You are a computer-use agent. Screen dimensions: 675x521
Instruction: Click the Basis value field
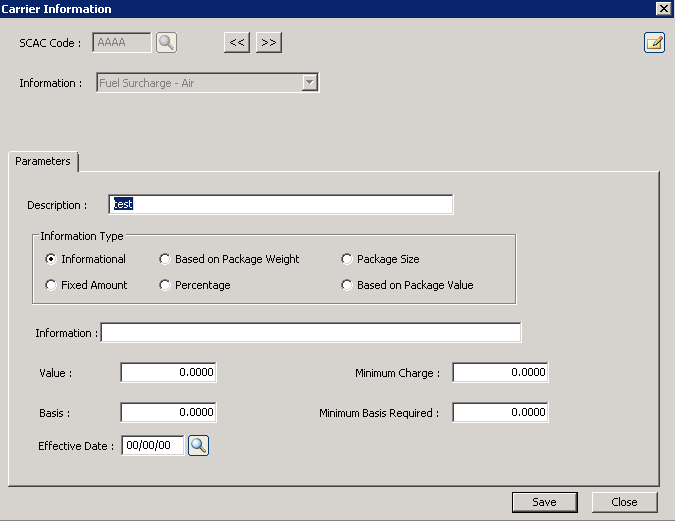pyautogui.click(x=168, y=412)
